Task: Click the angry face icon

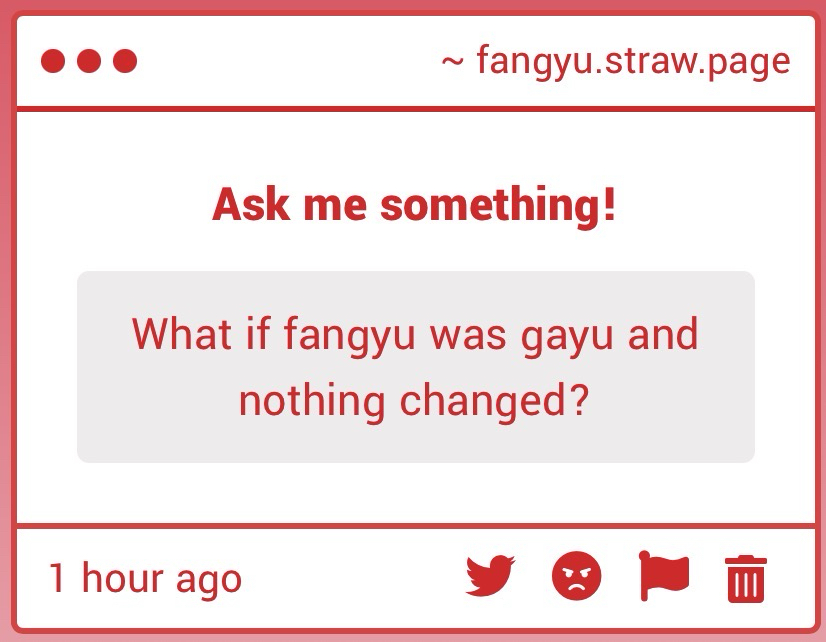Action: click(577, 577)
